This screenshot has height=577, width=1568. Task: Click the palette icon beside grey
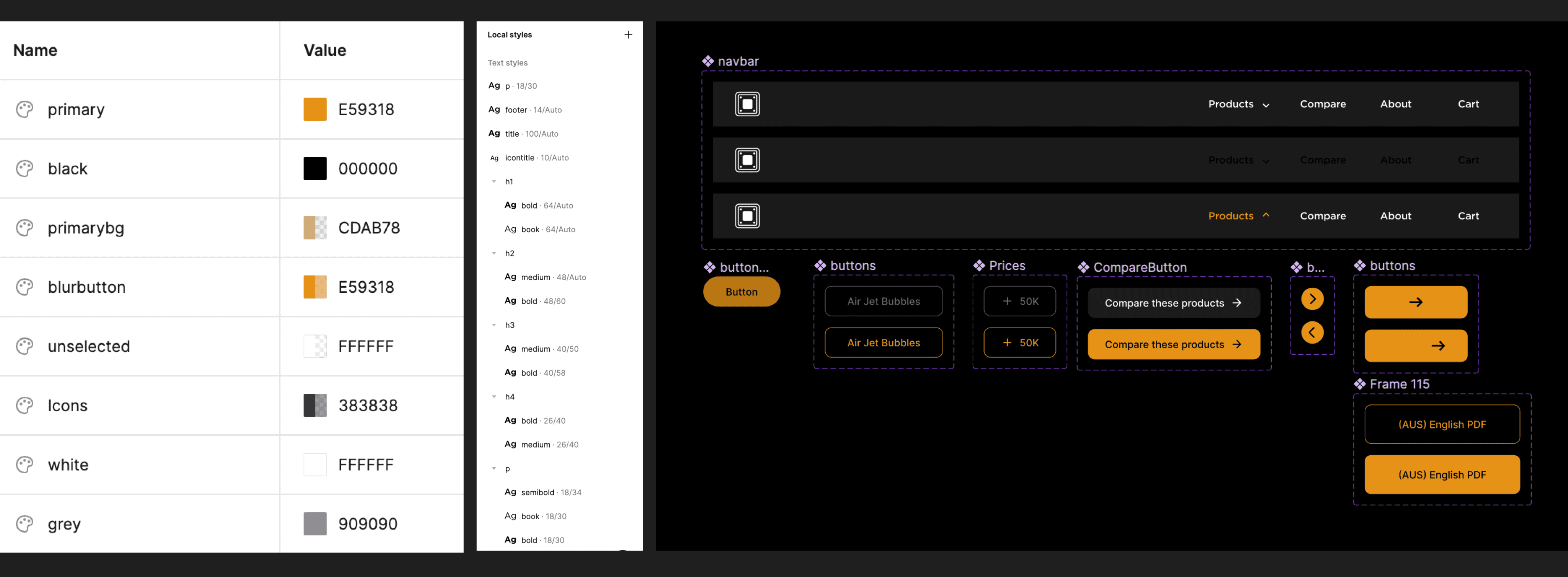[24, 523]
